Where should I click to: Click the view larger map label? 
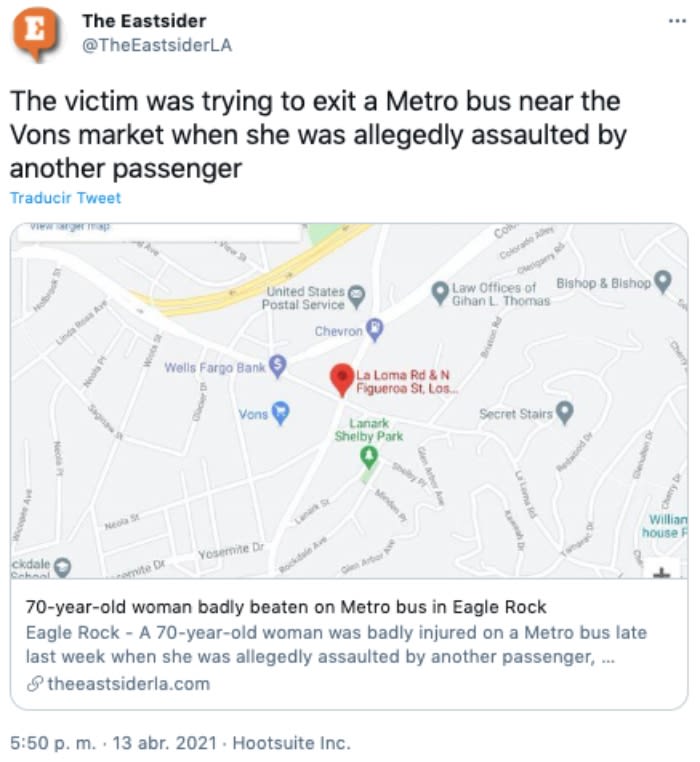(70, 228)
